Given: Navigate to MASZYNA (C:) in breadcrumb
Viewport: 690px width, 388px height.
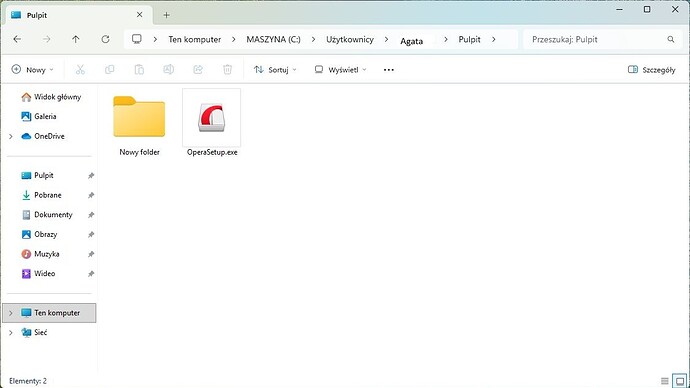Looking at the screenshot, I should pos(273,39).
